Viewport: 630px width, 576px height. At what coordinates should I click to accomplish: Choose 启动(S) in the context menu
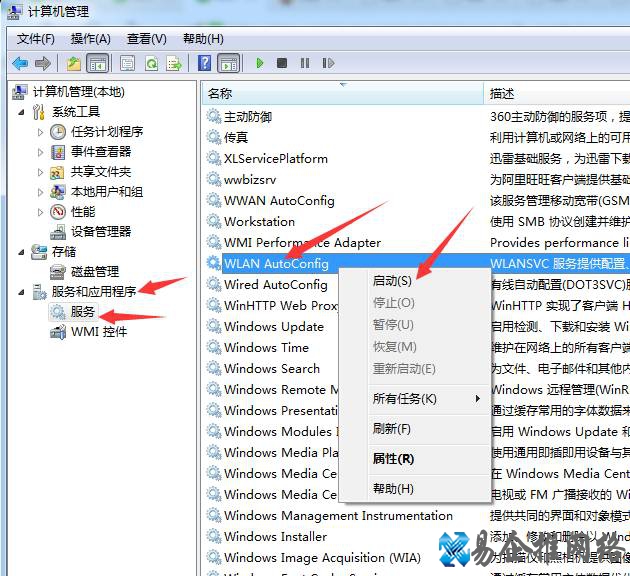pos(415,281)
